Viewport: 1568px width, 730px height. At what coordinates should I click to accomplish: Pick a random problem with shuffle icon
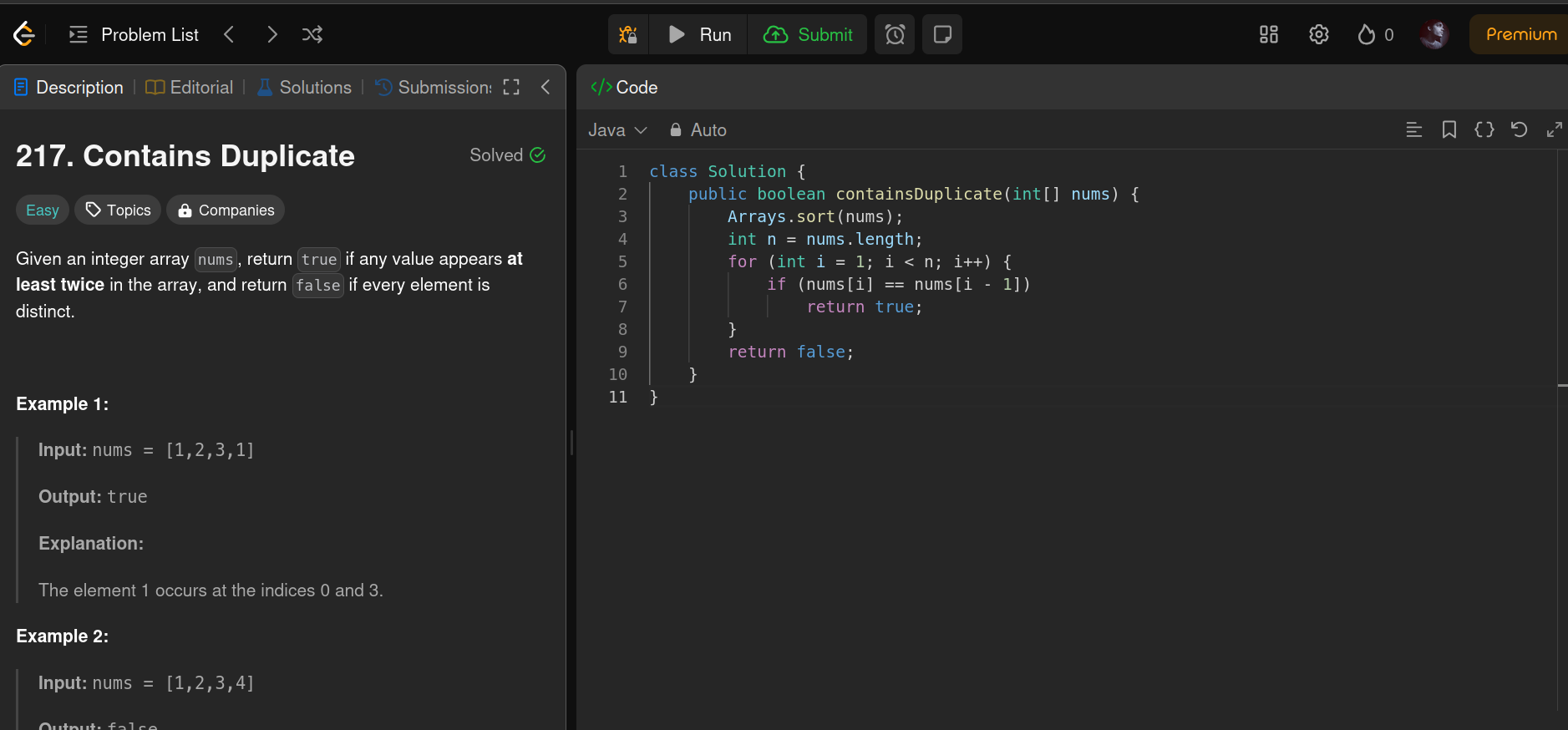(312, 34)
